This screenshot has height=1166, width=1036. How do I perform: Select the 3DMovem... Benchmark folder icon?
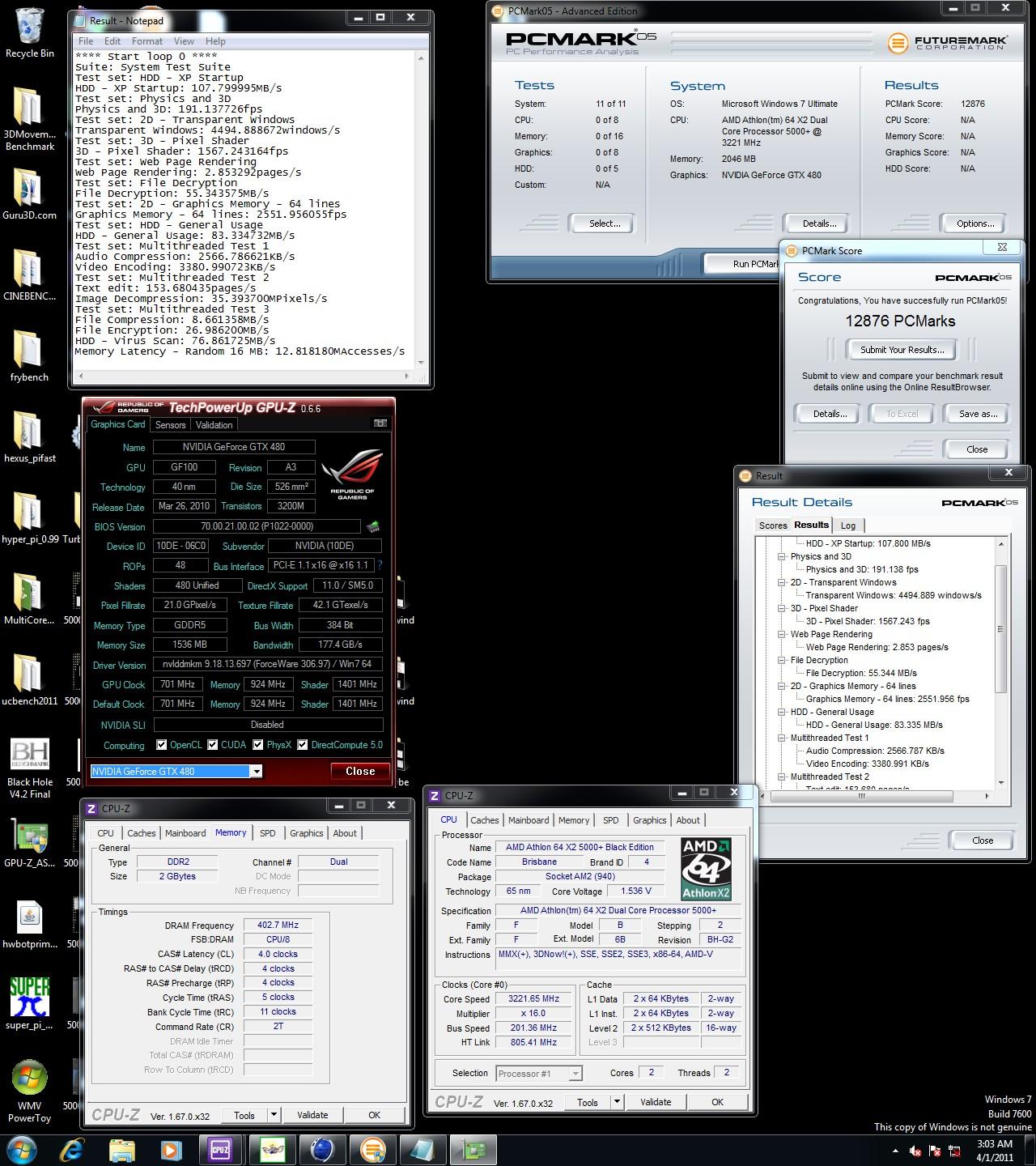pyautogui.click(x=29, y=119)
